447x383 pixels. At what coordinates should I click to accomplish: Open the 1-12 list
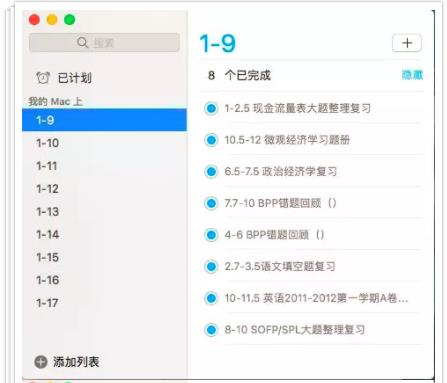point(104,189)
